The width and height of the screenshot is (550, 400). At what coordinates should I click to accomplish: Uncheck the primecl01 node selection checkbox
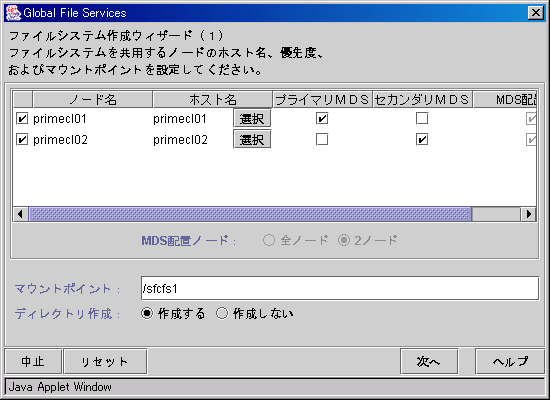(x=22, y=119)
